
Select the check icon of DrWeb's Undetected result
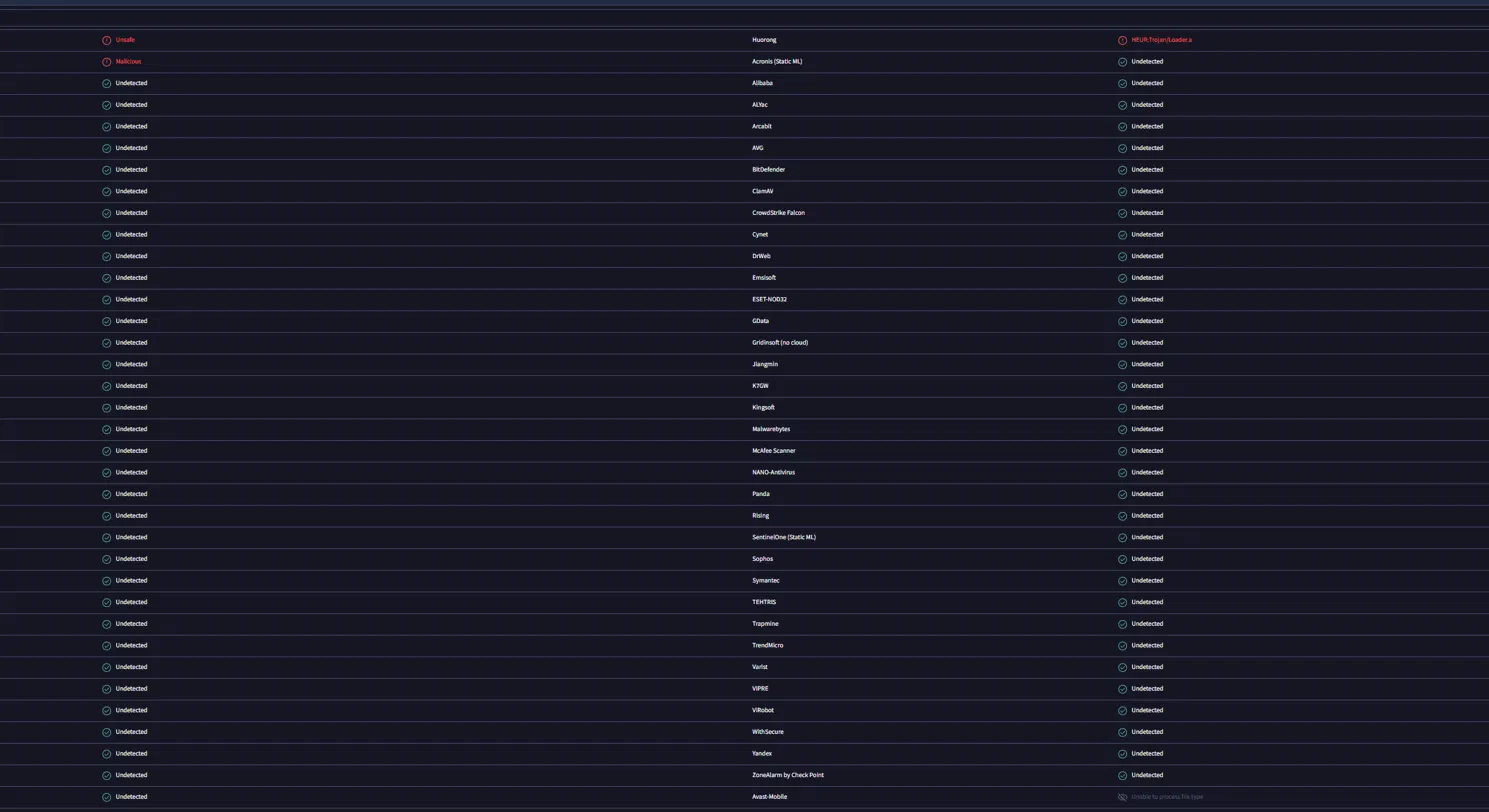[x=1123, y=256]
